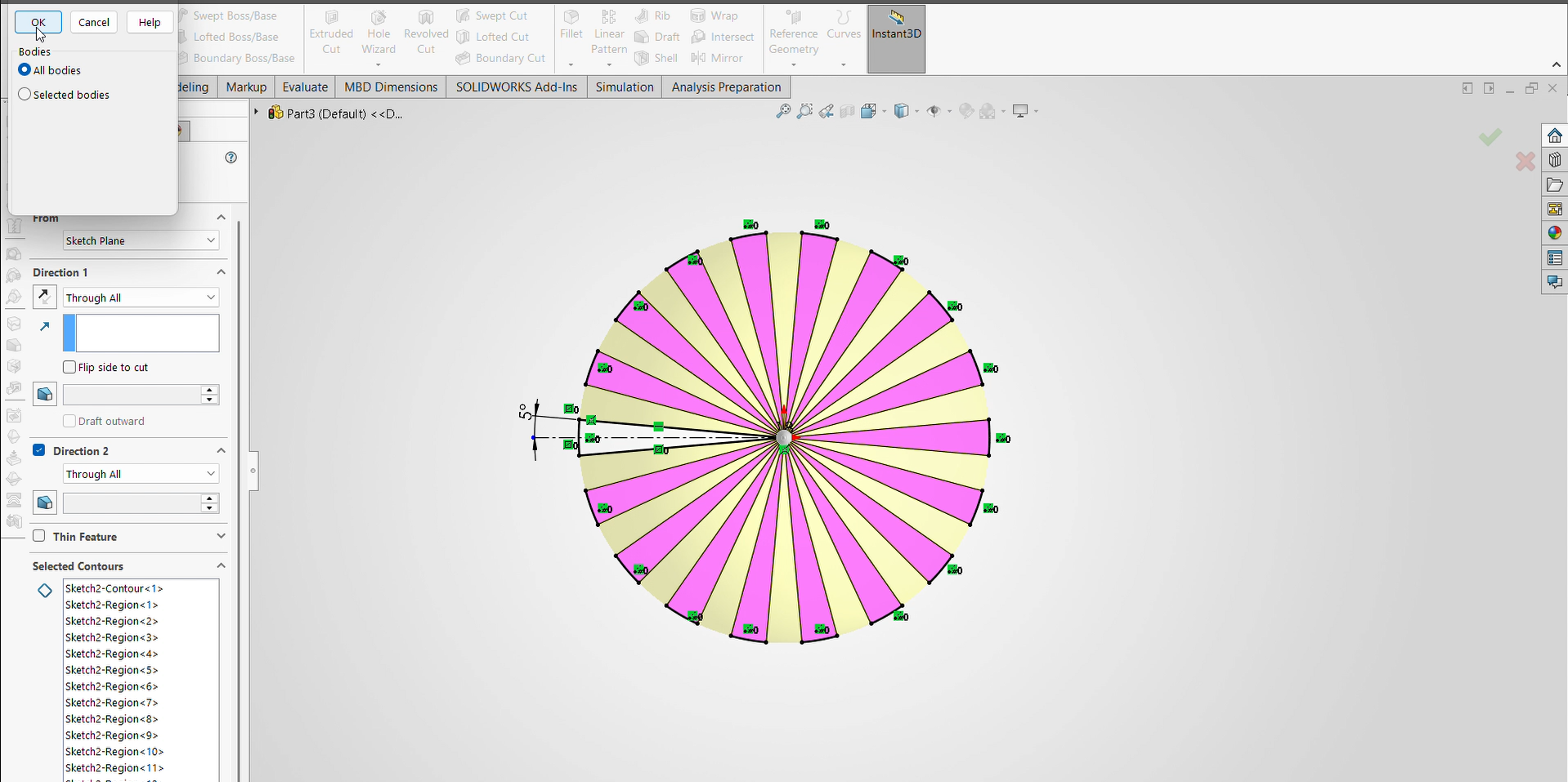
Task: Open the Design Library task pane icon
Action: (x=1555, y=160)
